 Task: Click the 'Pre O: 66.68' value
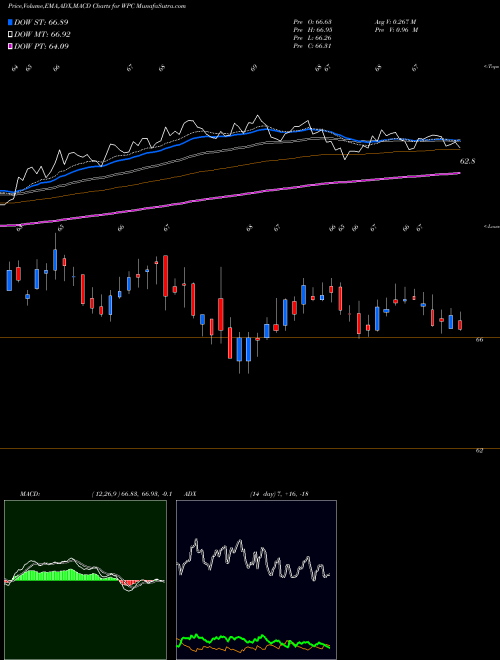click(x=312, y=22)
